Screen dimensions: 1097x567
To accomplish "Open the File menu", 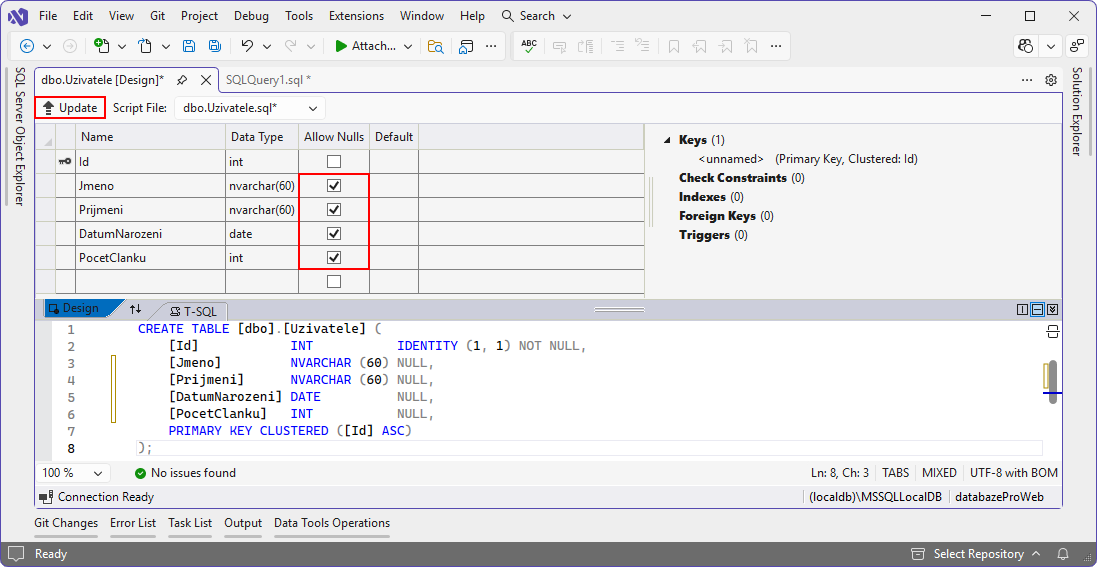I will pyautogui.click(x=49, y=15).
